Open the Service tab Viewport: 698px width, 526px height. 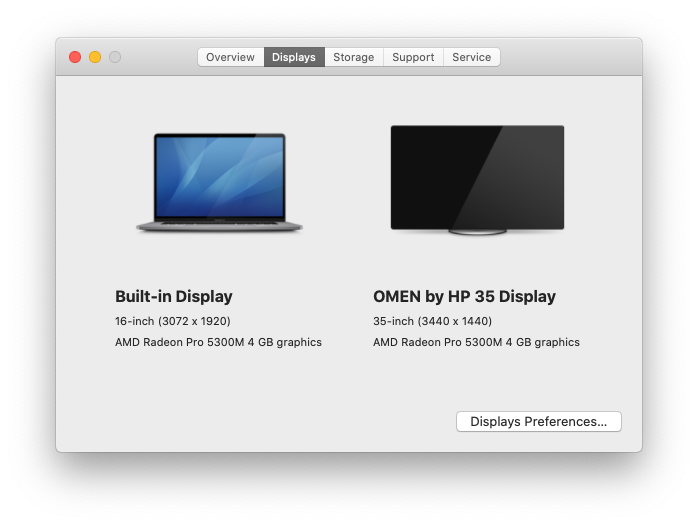(471, 57)
